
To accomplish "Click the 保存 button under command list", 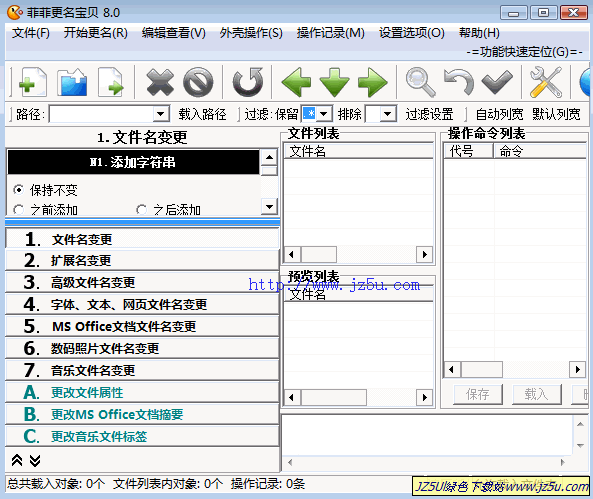I will pyautogui.click(x=478, y=395).
